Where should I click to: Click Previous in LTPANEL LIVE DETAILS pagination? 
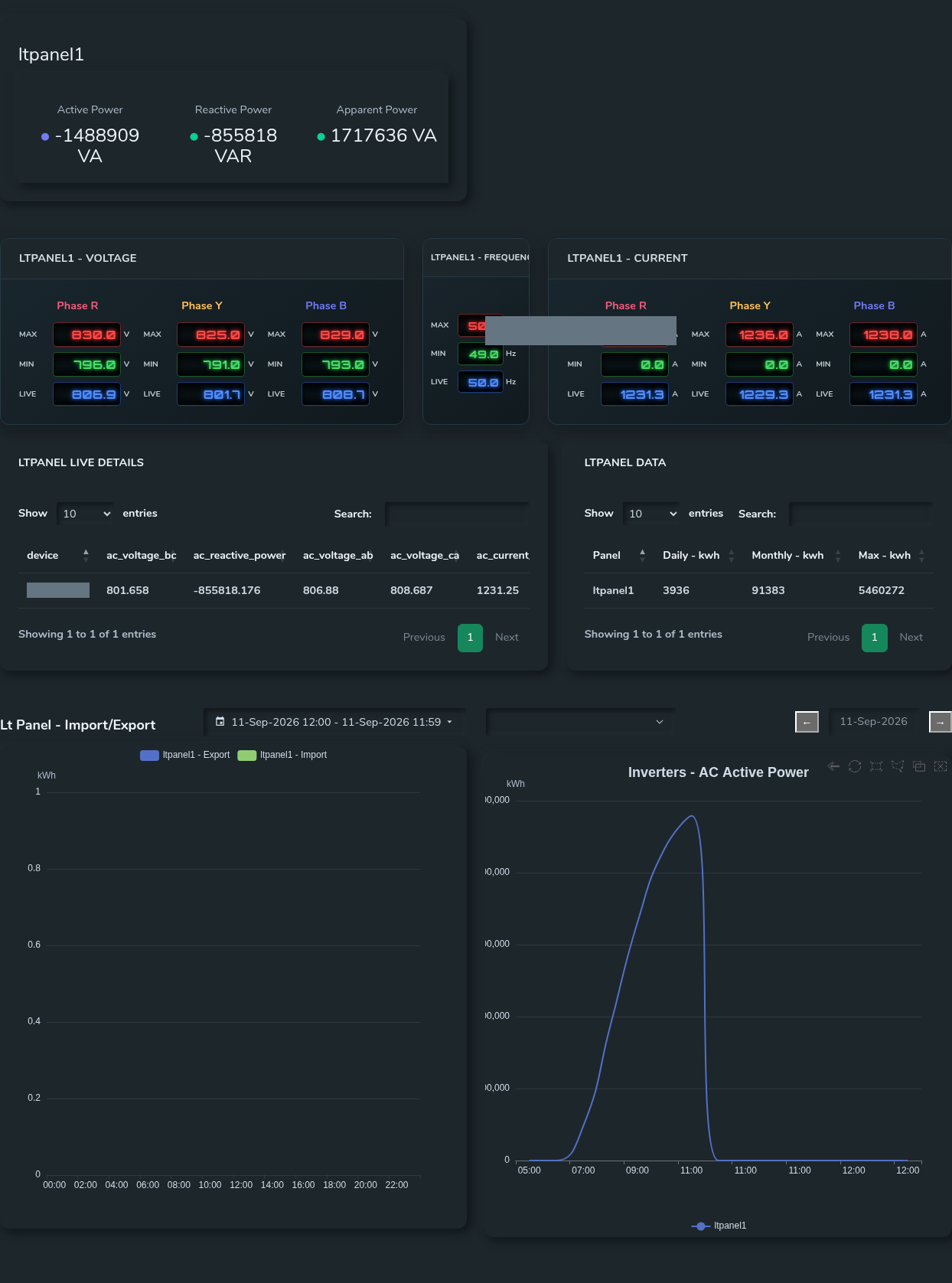click(x=424, y=637)
